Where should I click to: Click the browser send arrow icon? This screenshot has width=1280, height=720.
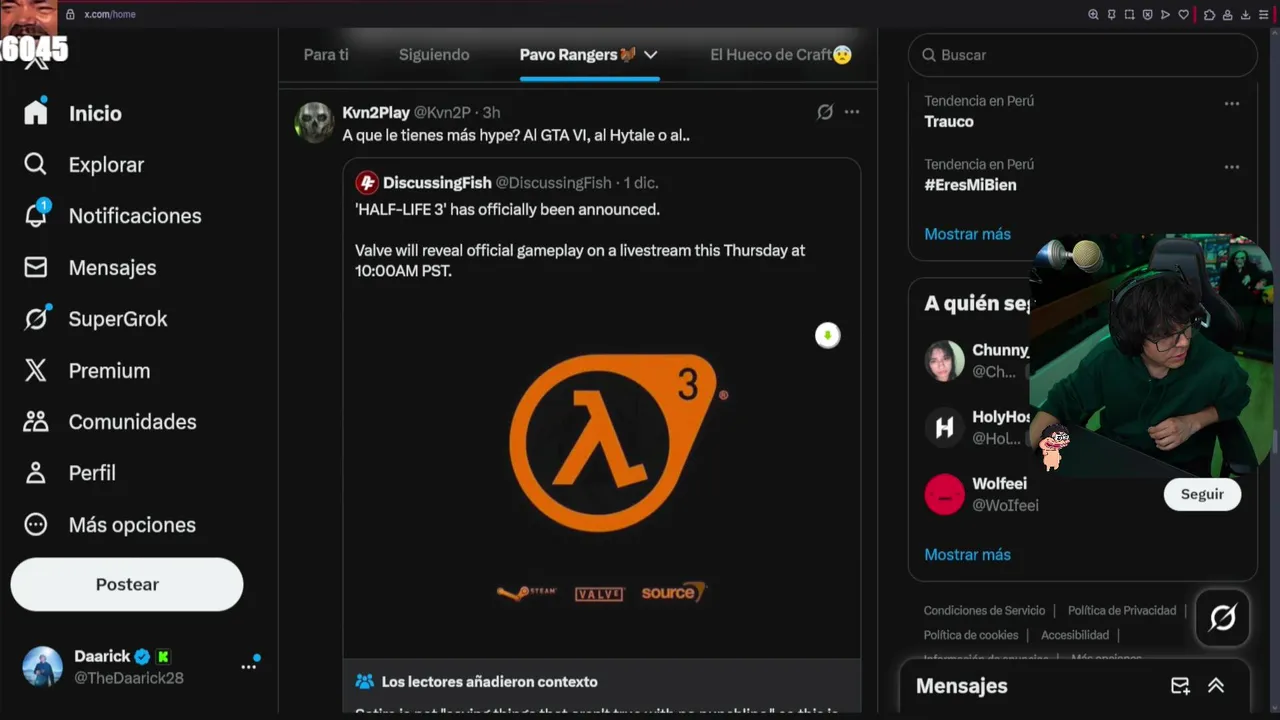click(1165, 14)
